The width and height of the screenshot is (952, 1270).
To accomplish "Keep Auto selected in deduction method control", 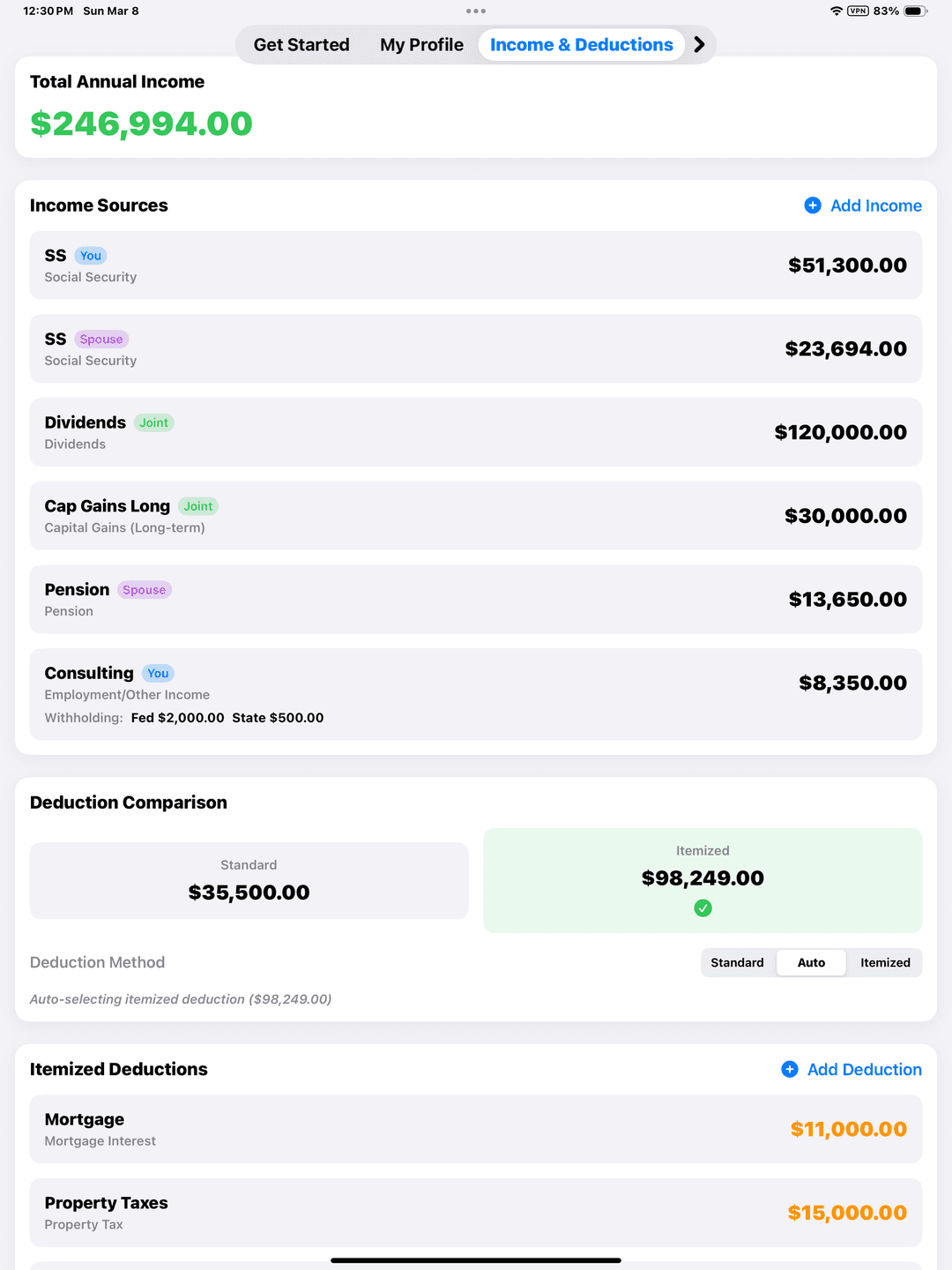I will (811, 962).
